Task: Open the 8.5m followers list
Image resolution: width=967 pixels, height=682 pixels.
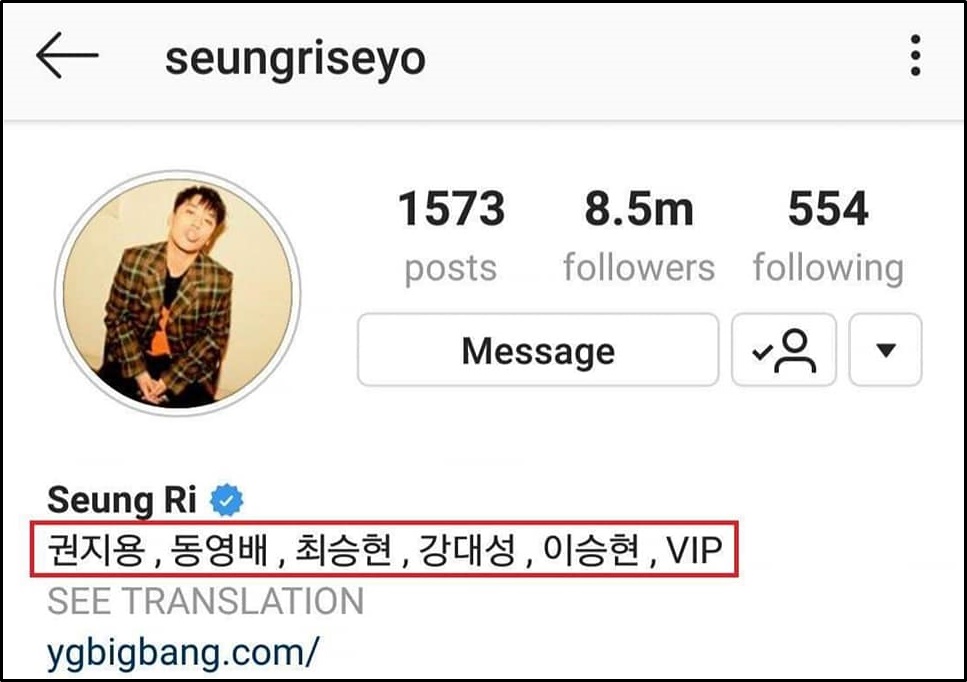Action: (639, 236)
